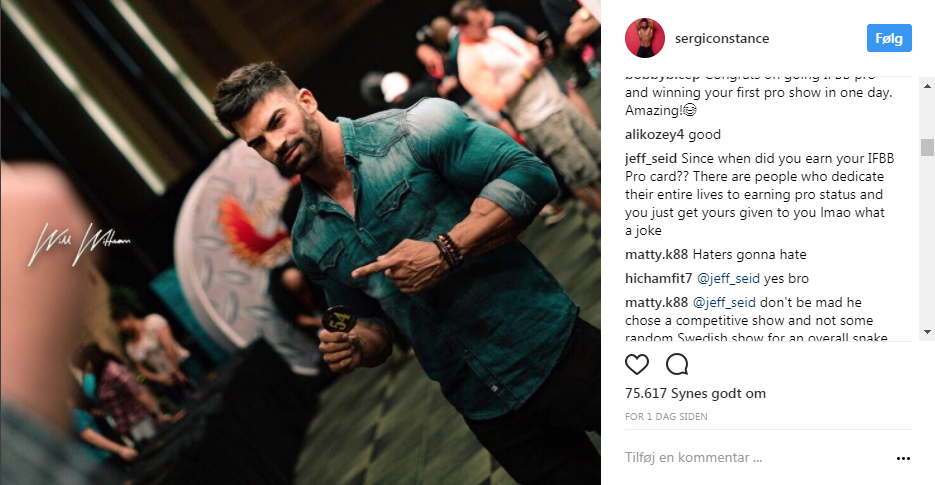Click the @jeff_seid mention in matty.k88's reply
Viewport: 935px width, 485px height.
(724, 302)
